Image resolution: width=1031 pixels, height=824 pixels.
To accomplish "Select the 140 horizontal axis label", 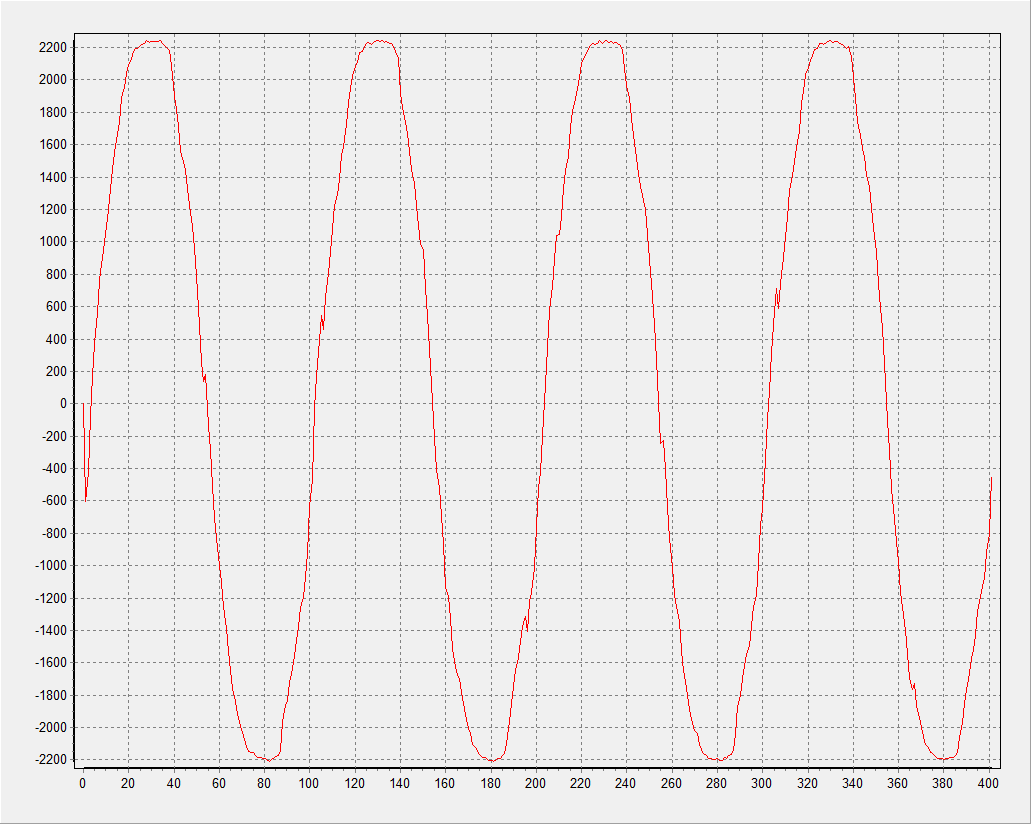I will point(399,783).
